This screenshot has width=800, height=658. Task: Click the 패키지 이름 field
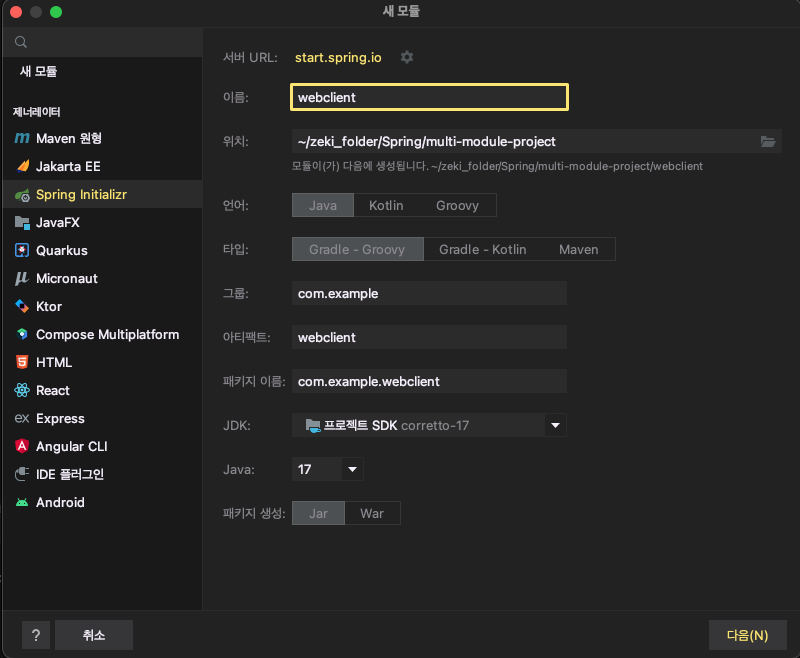coord(429,381)
